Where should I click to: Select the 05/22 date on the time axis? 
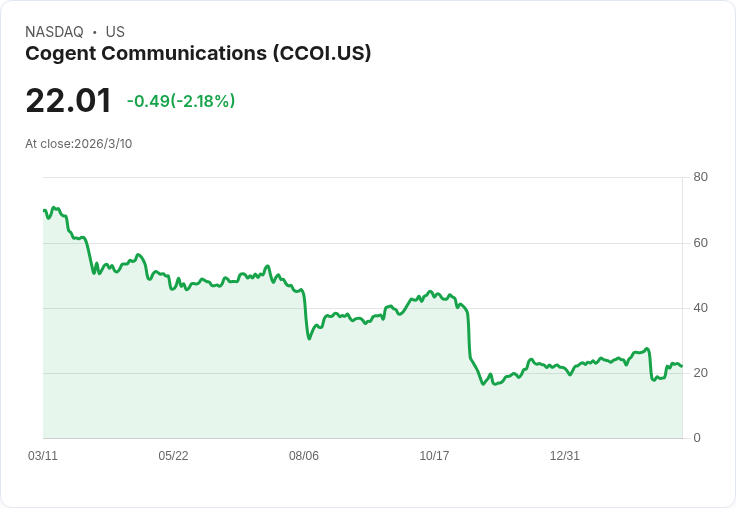tap(173, 456)
